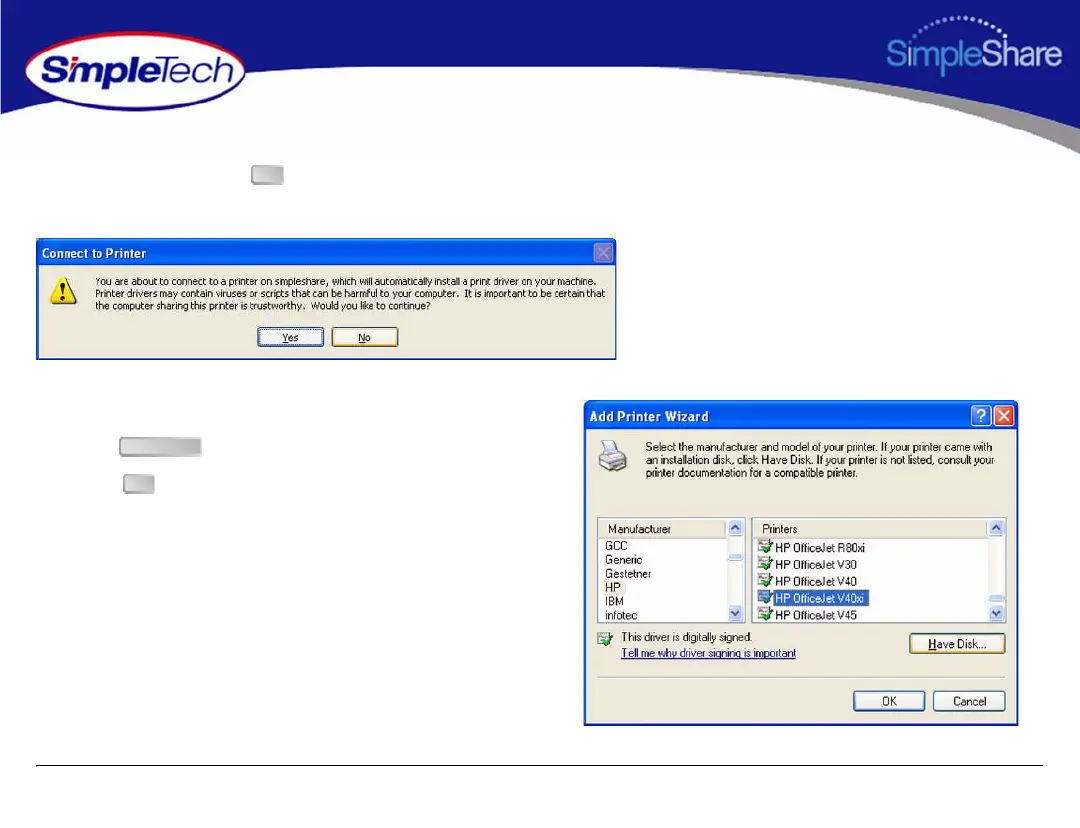
Task: Choose HP OfficeJet V40 printer
Action: point(816,581)
